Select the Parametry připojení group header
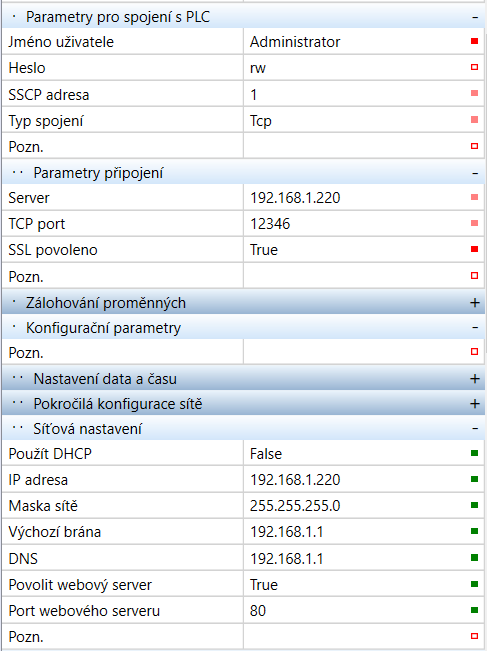Viewport: 487px width, 651px height. [x=243, y=173]
